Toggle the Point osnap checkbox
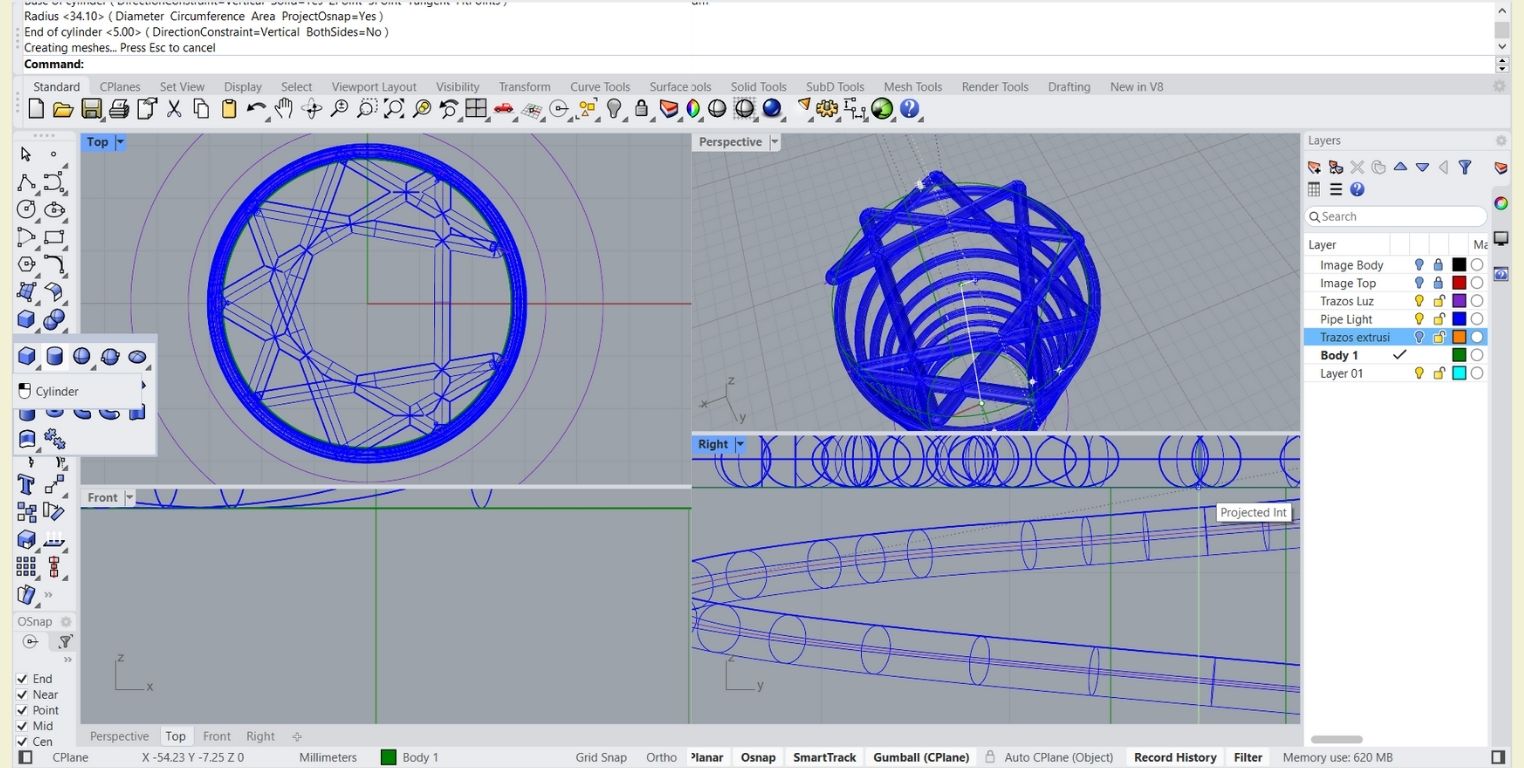This screenshot has height=768, width=1524. [22, 711]
